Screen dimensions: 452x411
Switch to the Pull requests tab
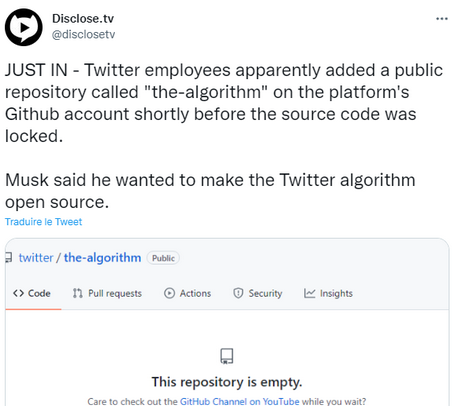tap(107, 293)
